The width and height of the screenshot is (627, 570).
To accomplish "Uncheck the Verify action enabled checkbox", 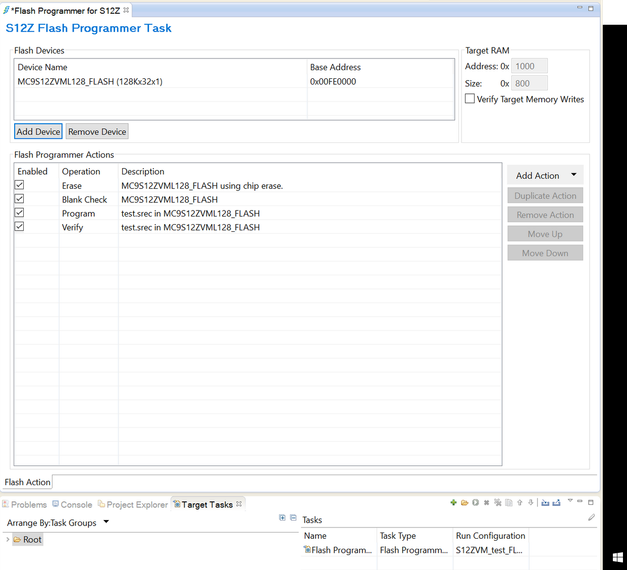I will (19, 226).
